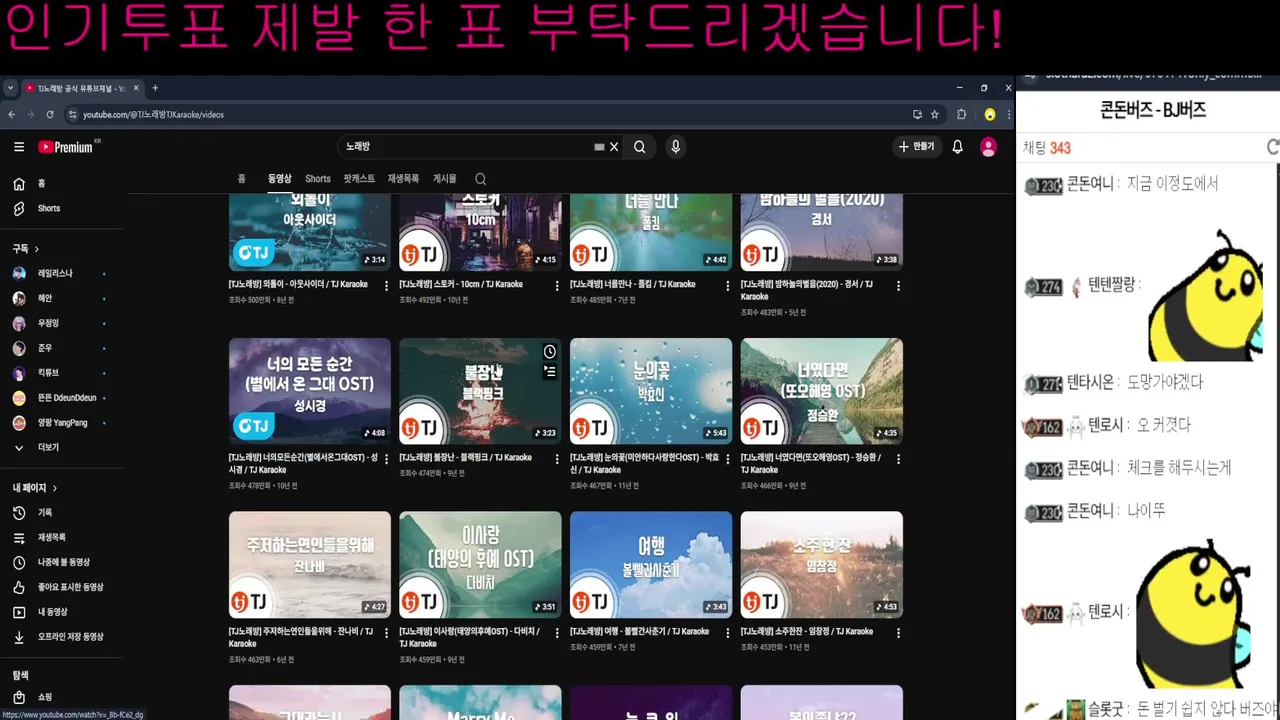Open the on-screen keyboard icon in search box

point(599,147)
